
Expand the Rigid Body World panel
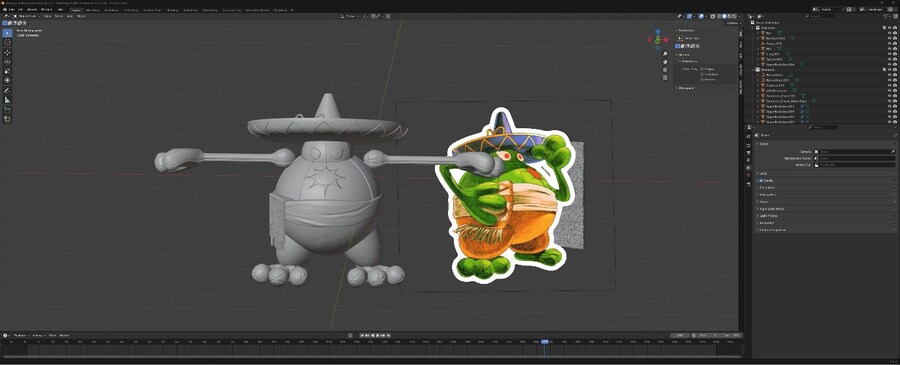click(825, 209)
